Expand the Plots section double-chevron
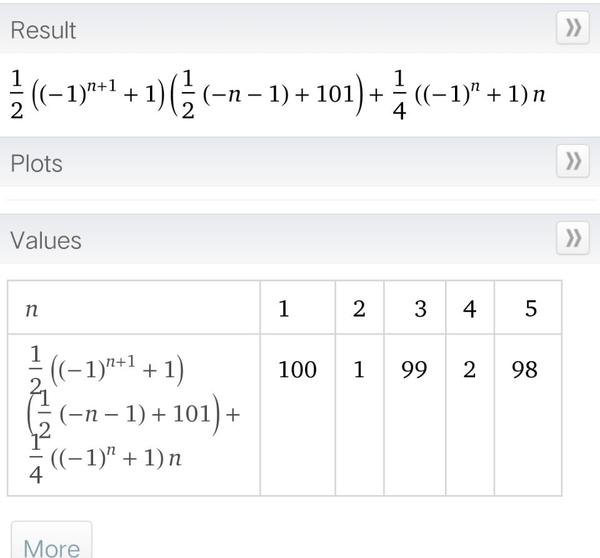 coord(573,161)
